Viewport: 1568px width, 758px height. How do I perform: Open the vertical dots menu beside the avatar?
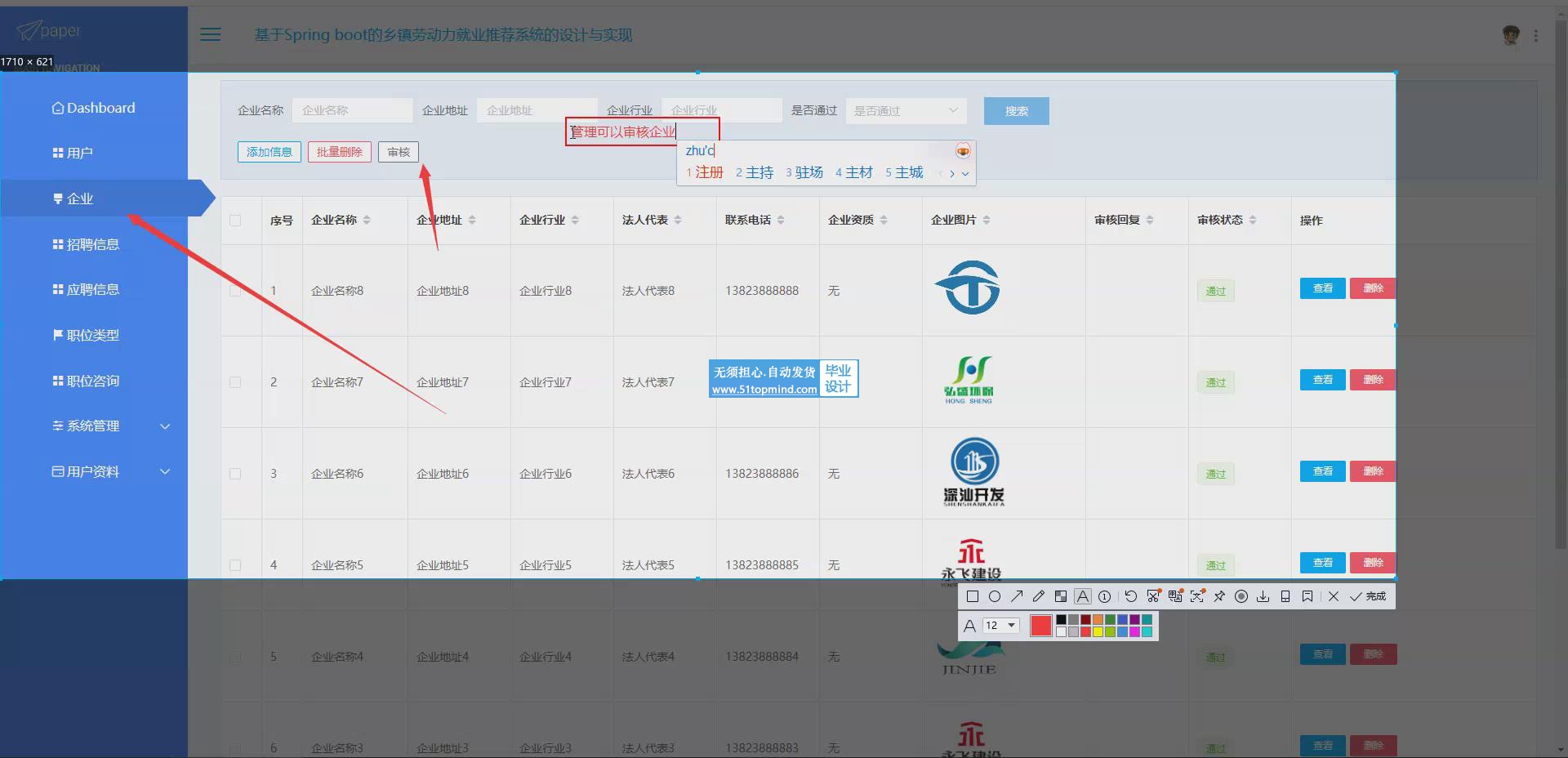pos(1536,36)
